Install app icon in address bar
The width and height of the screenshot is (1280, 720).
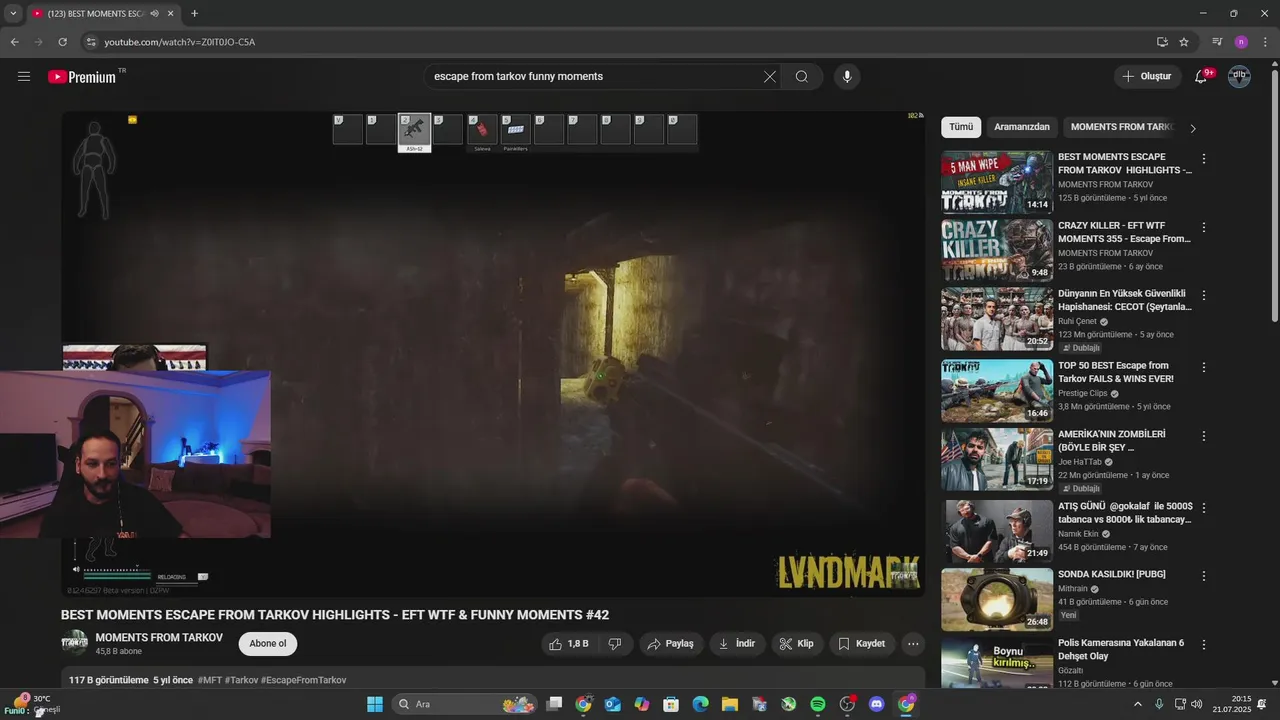click(1162, 42)
